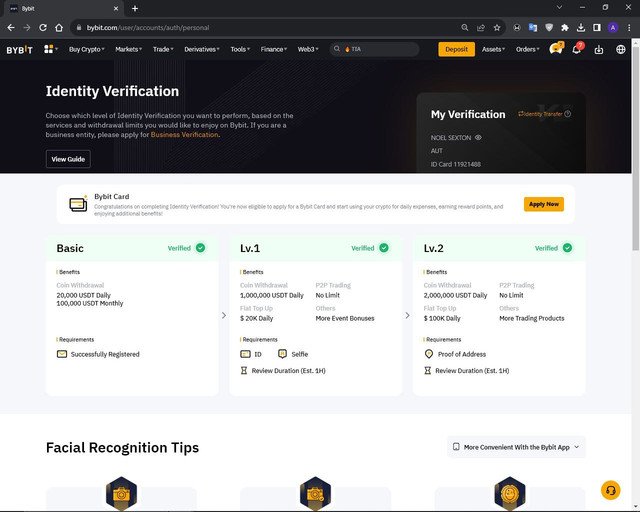This screenshot has height=512, width=640.
Task: Close the Bybit tab
Action: coord(116,9)
